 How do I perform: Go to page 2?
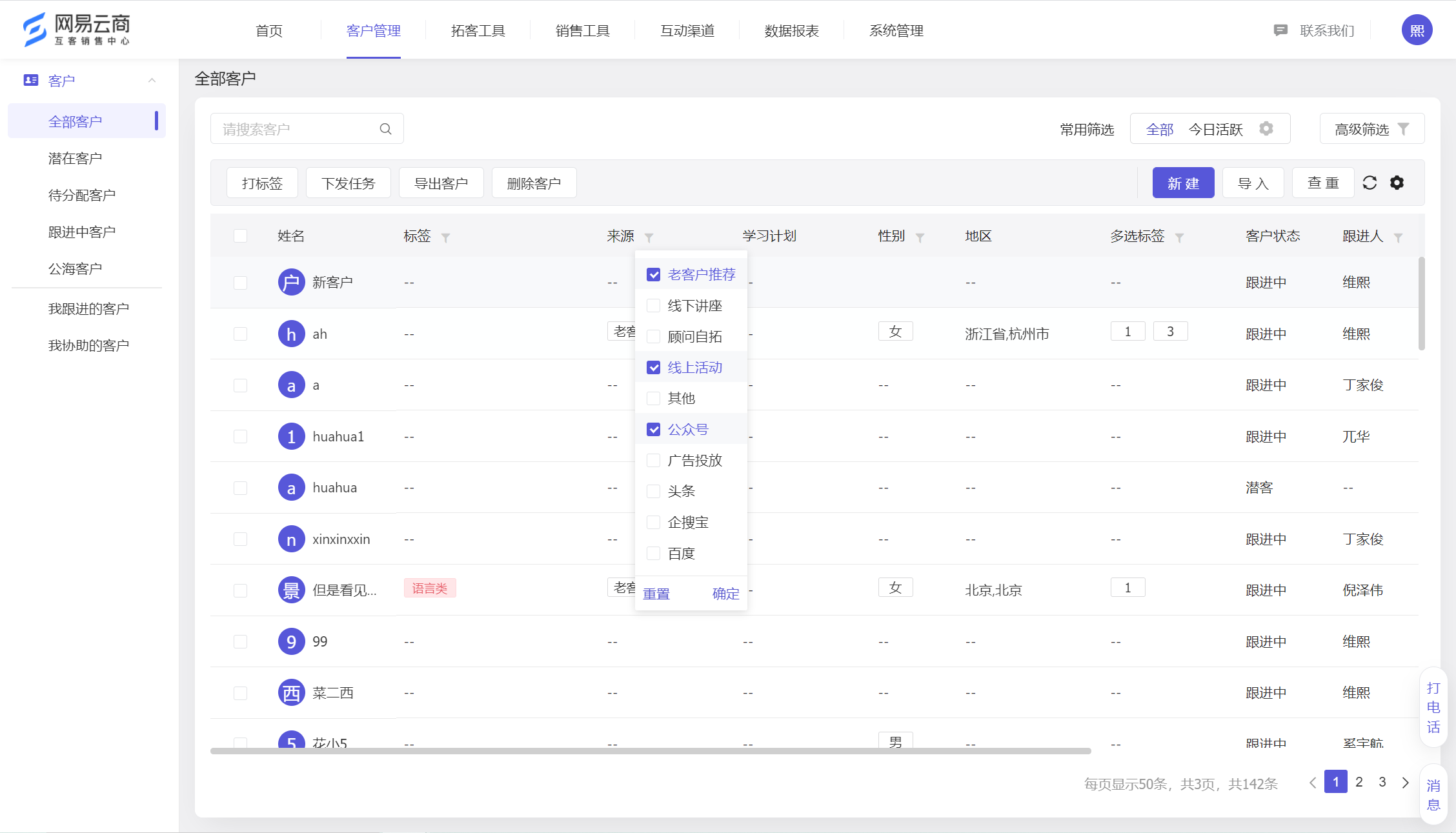1359,782
